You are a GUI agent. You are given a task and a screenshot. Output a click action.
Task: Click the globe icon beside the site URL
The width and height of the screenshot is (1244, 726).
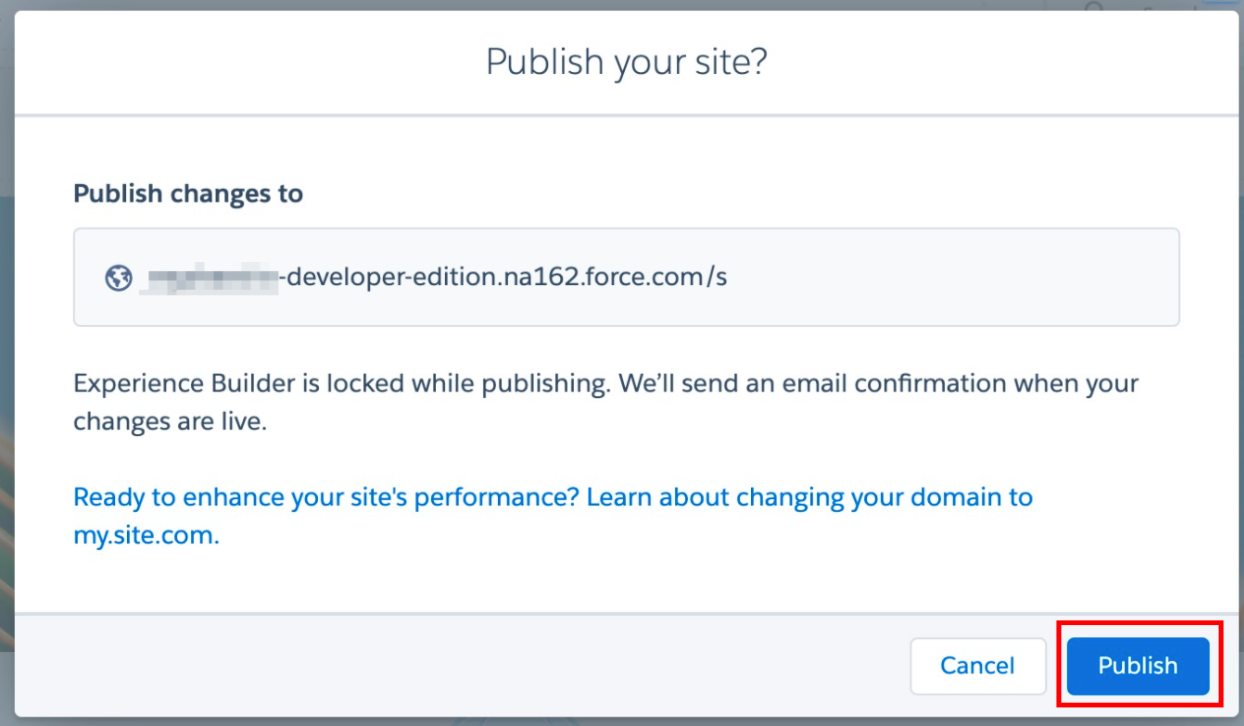pyautogui.click(x=118, y=277)
